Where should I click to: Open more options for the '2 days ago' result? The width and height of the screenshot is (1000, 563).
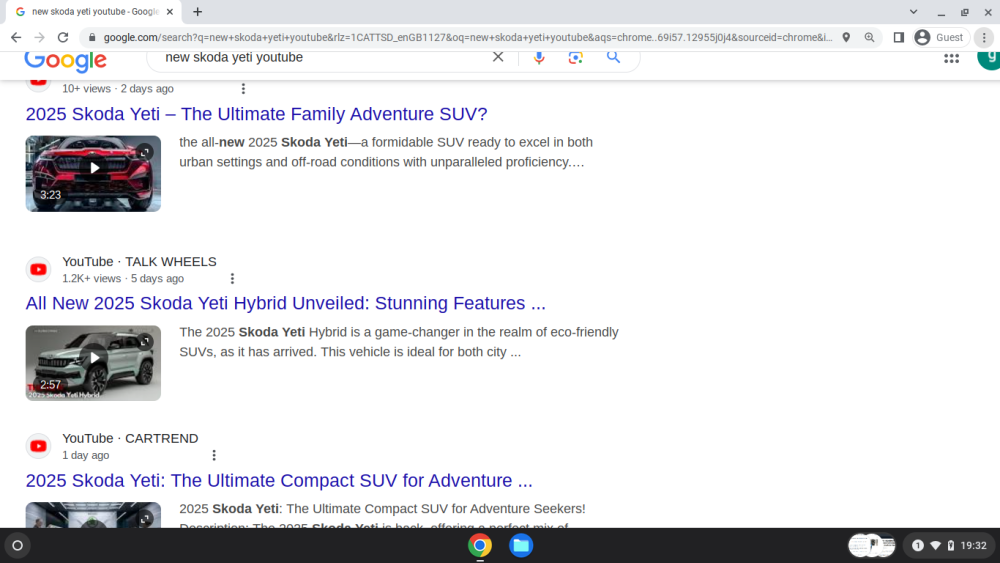pyautogui.click(x=243, y=89)
